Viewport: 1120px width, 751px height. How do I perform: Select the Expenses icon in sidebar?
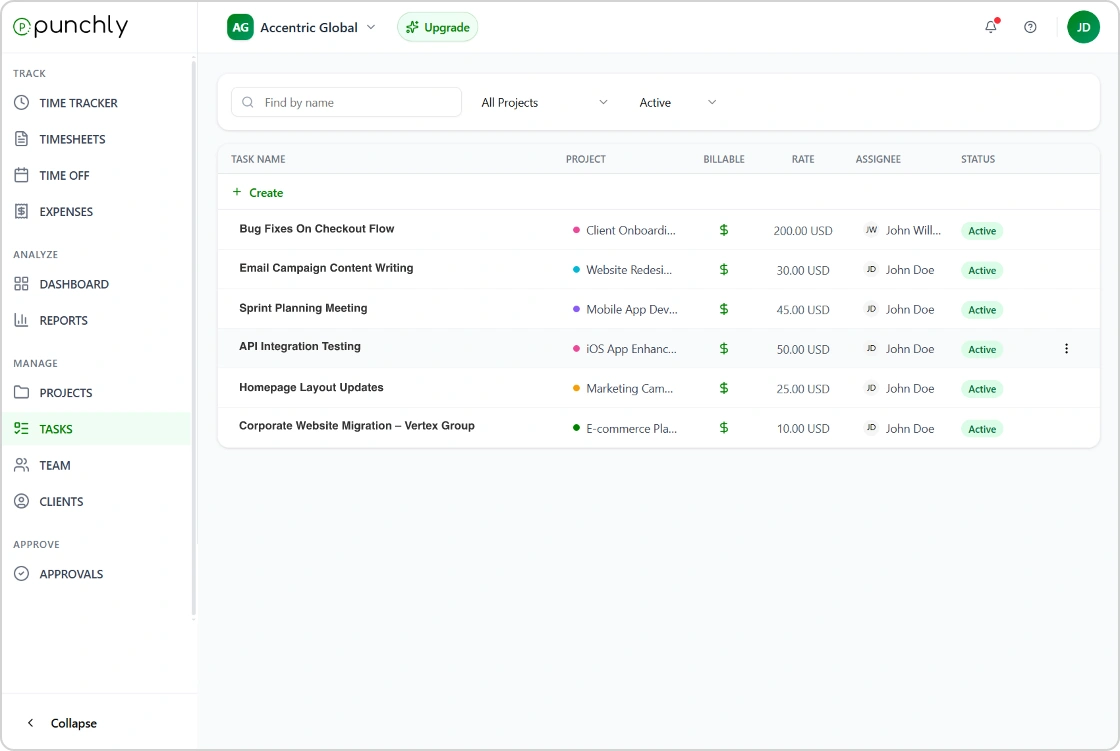click(x=21, y=211)
